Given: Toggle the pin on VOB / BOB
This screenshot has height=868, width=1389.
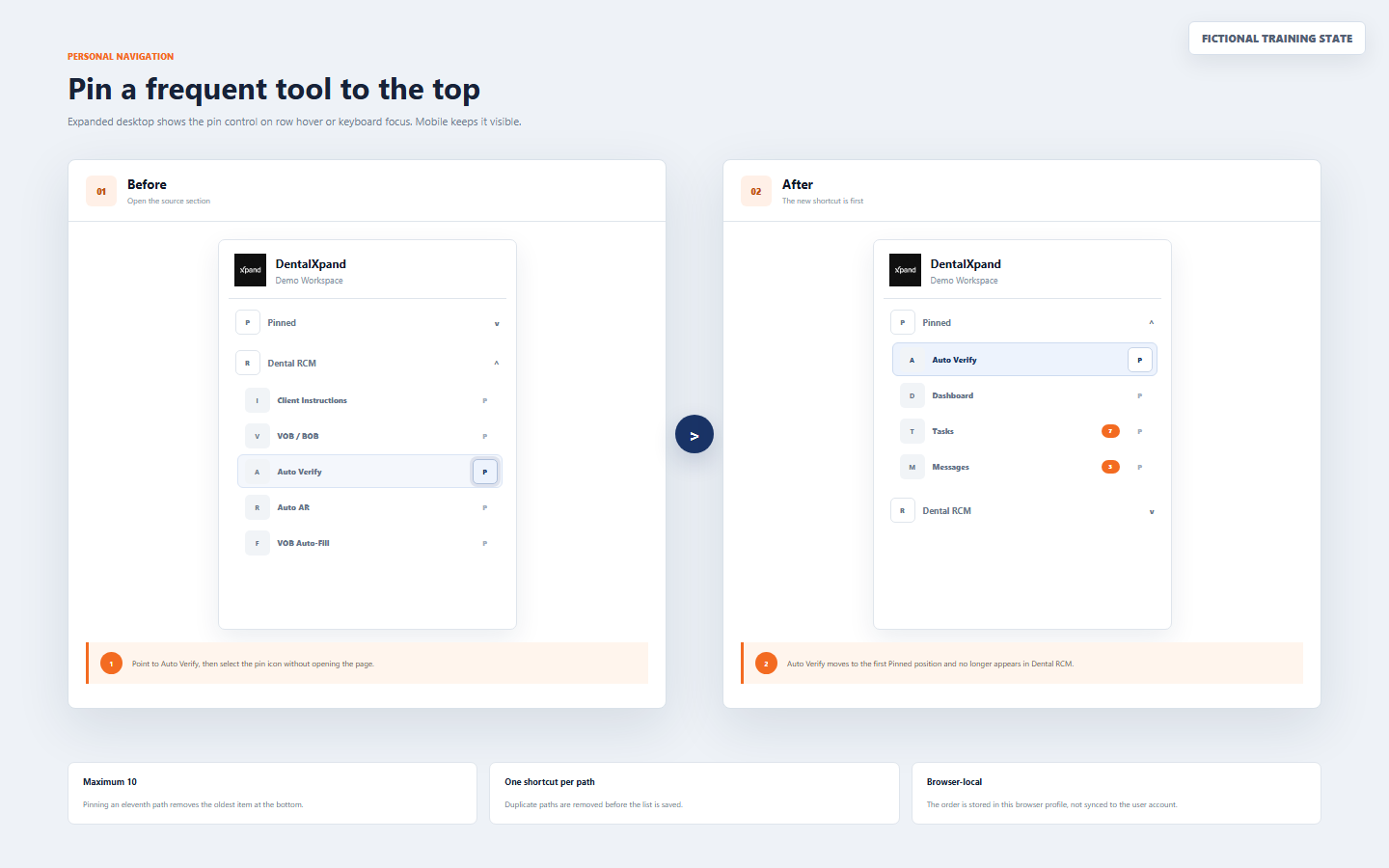Looking at the screenshot, I should point(485,436).
